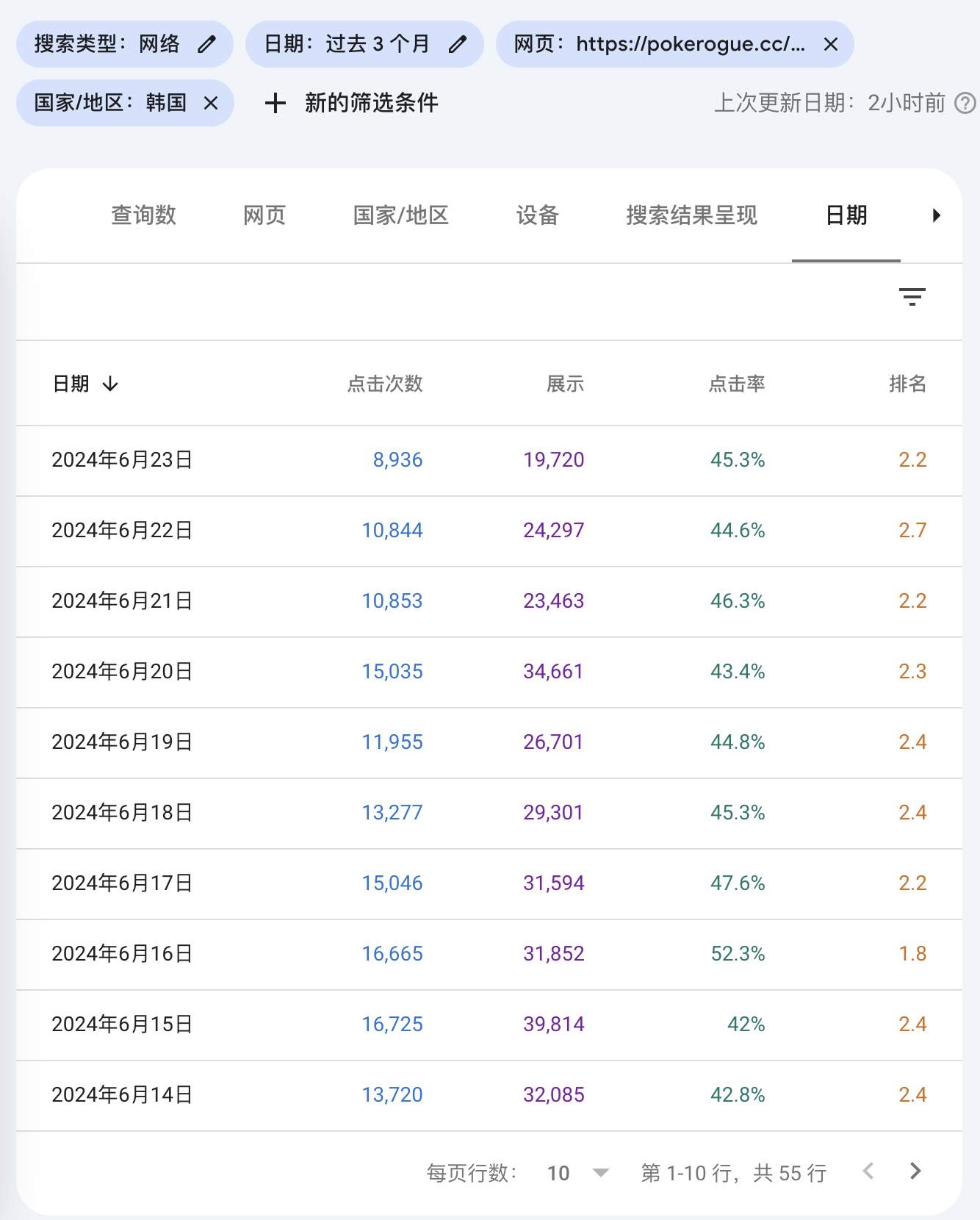The width and height of the screenshot is (980, 1220).
Task: Sort by 点击次数 column header
Action: tap(385, 384)
